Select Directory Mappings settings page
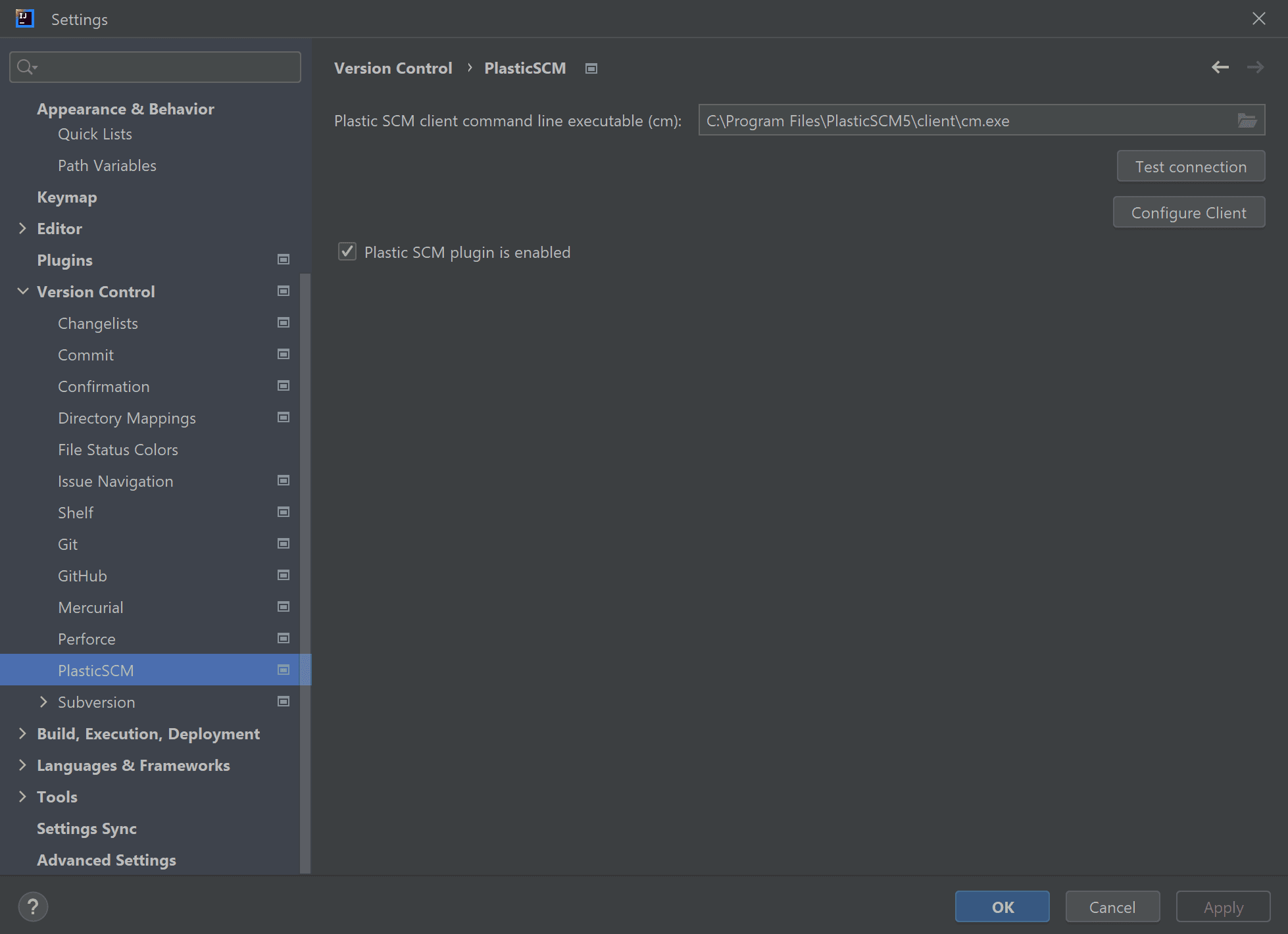This screenshot has height=934, width=1288. [127, 418]
